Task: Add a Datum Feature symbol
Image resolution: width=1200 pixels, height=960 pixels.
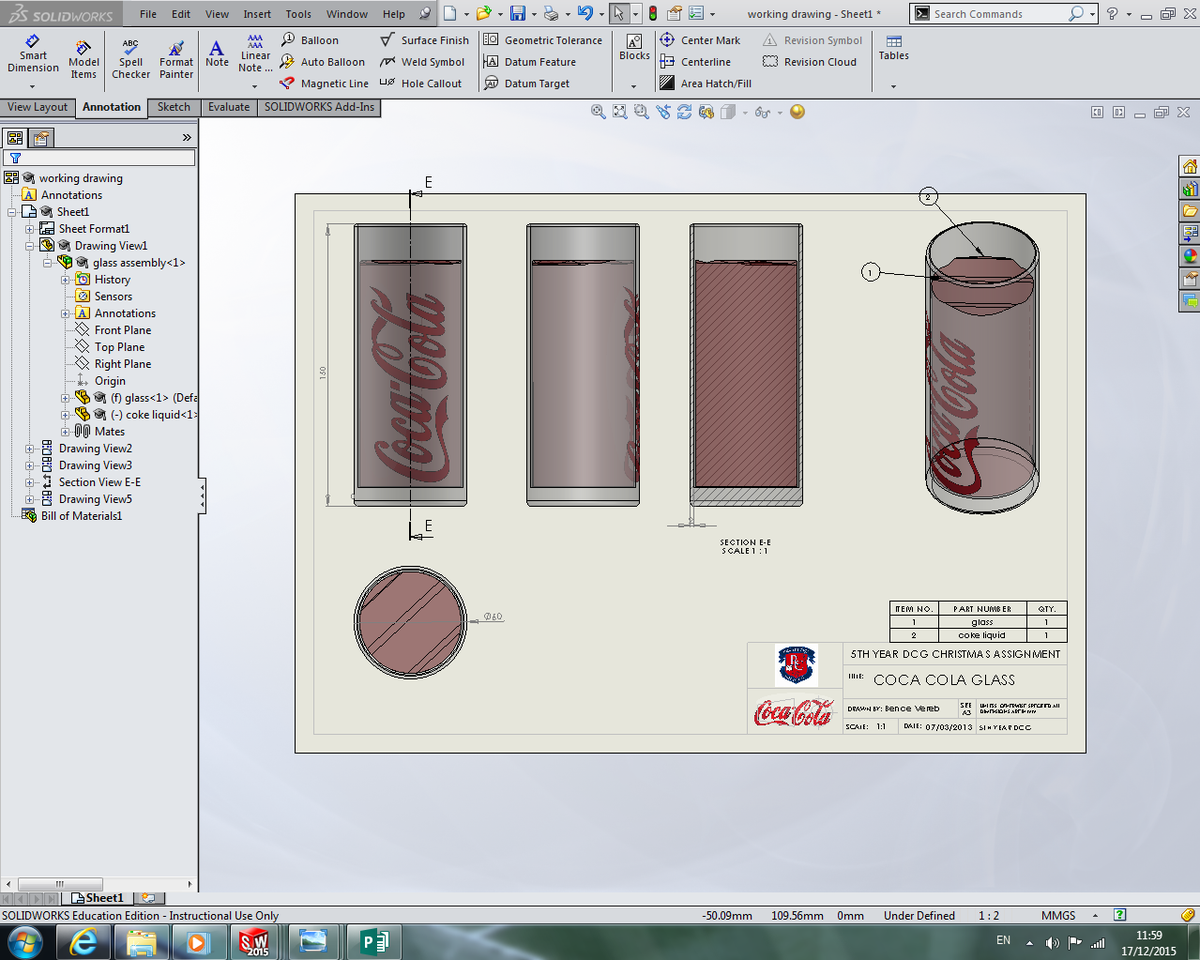Action: pyautogui.click(x=530, y=62)
